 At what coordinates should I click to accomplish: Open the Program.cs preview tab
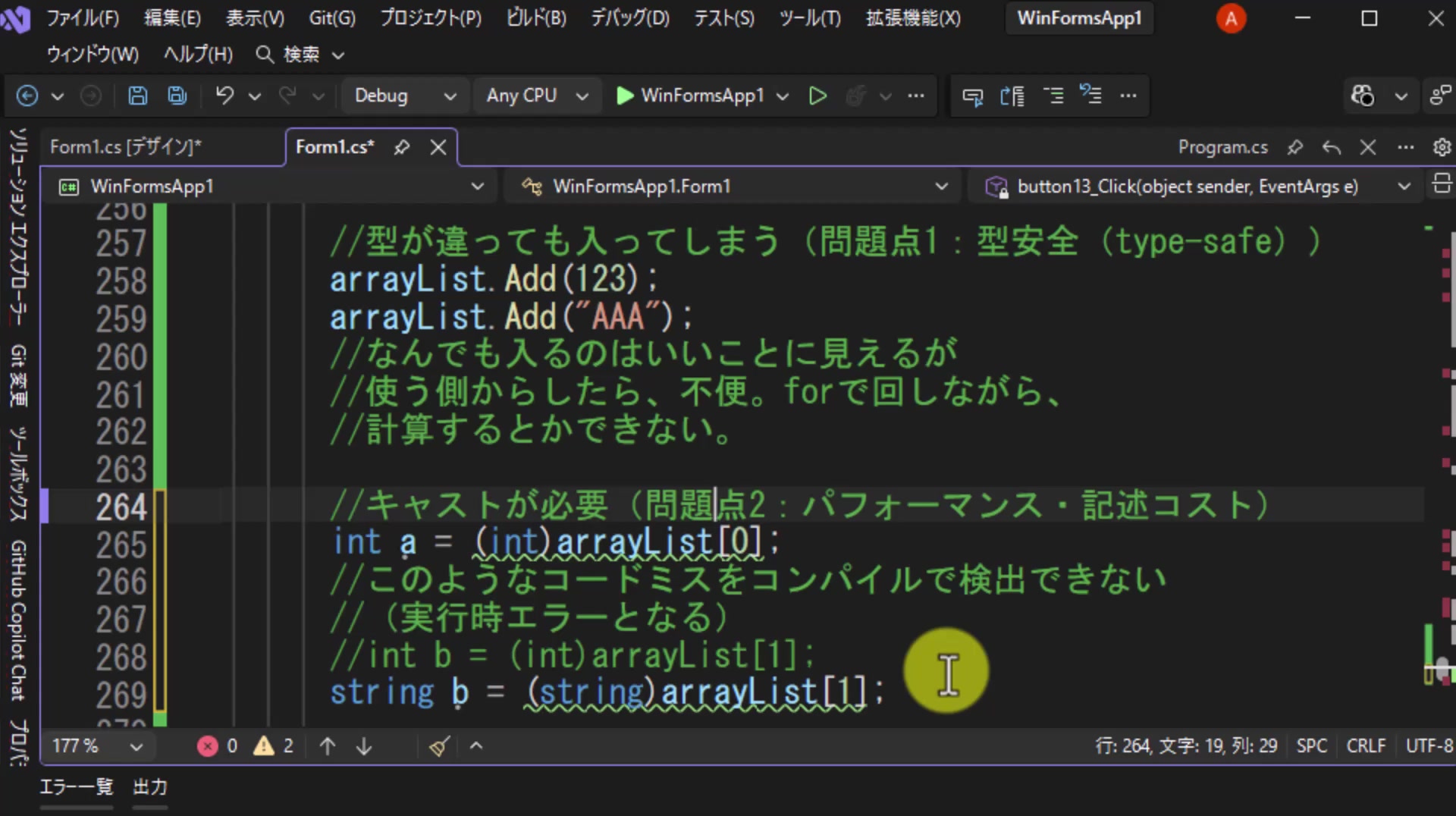[x=1222, y=147]
